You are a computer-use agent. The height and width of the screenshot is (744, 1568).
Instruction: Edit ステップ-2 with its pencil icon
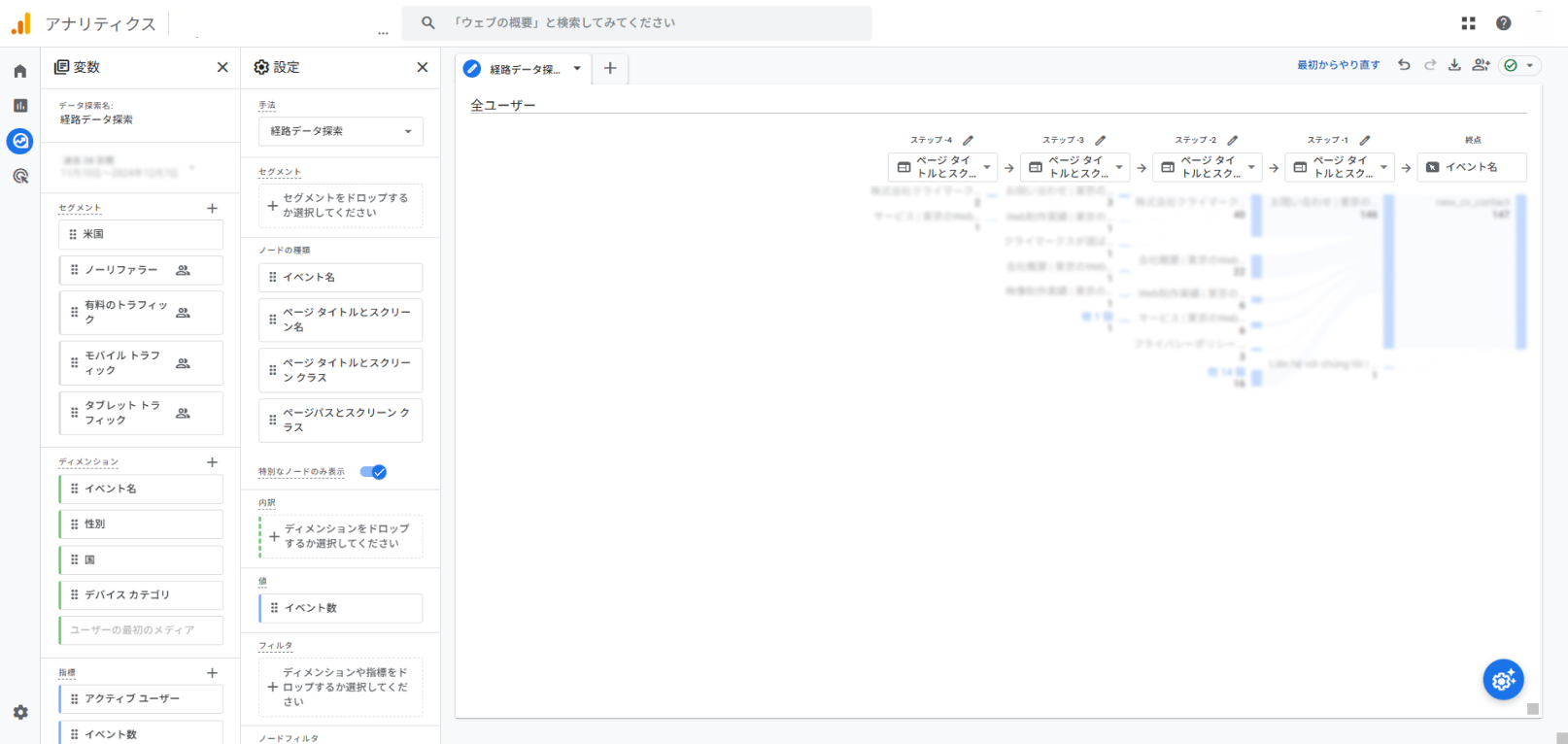(x=1232, y=140)
